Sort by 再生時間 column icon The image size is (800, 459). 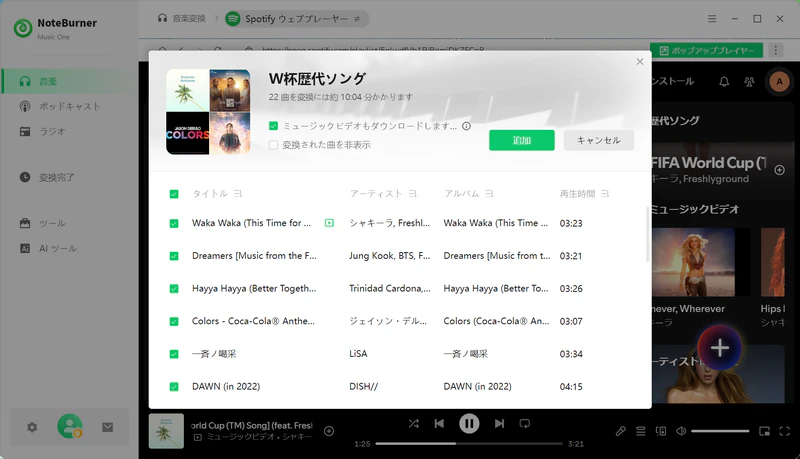(605, 194)
